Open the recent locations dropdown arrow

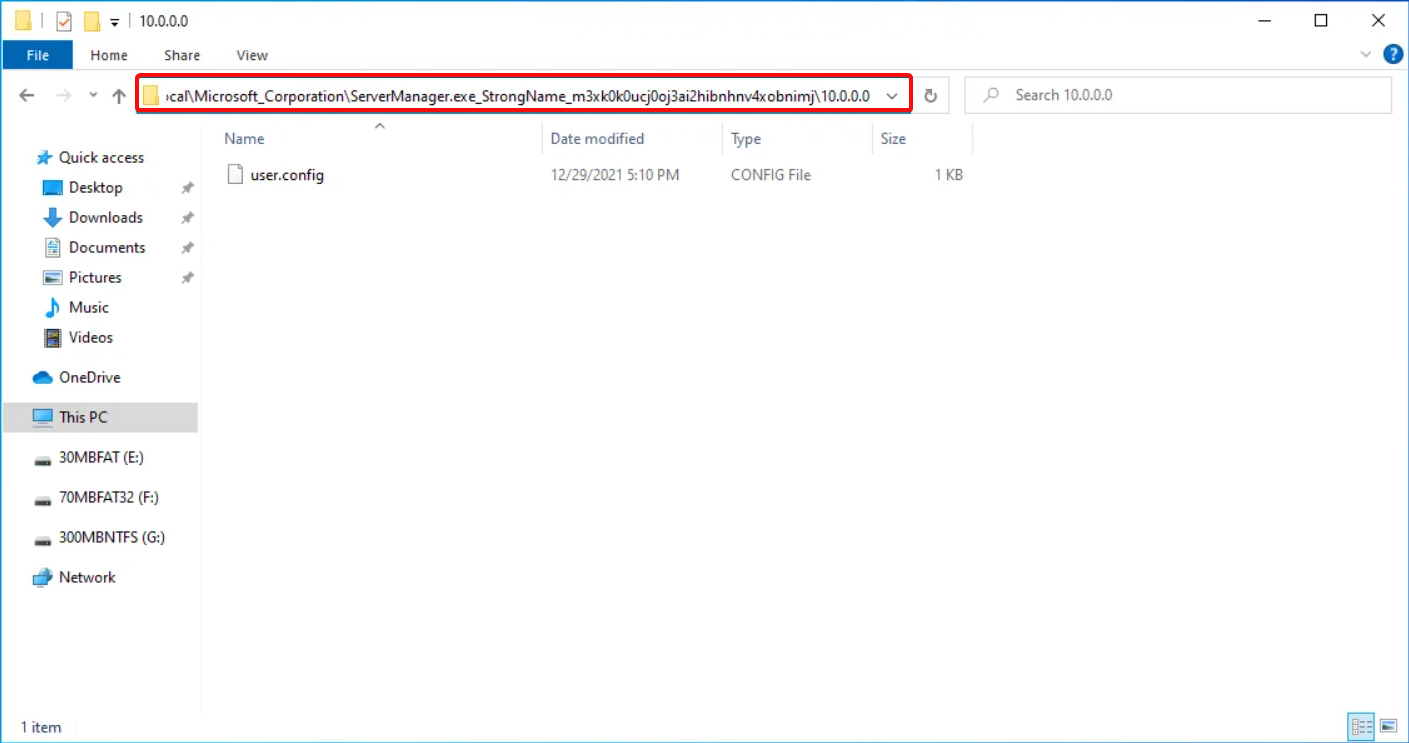click(93, 95)
